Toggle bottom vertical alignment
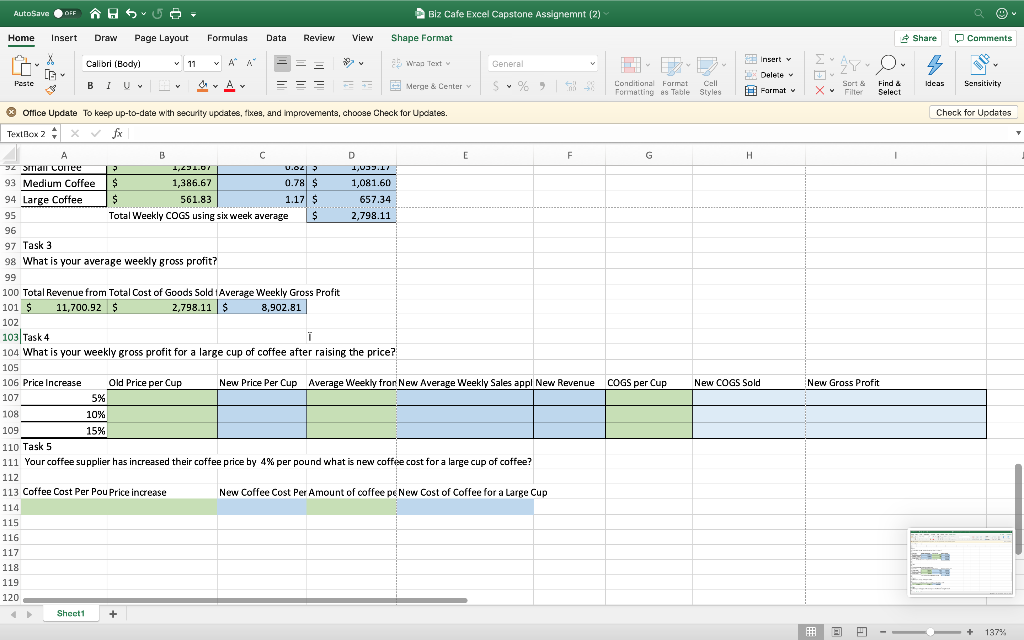 [x=319, y=63]
